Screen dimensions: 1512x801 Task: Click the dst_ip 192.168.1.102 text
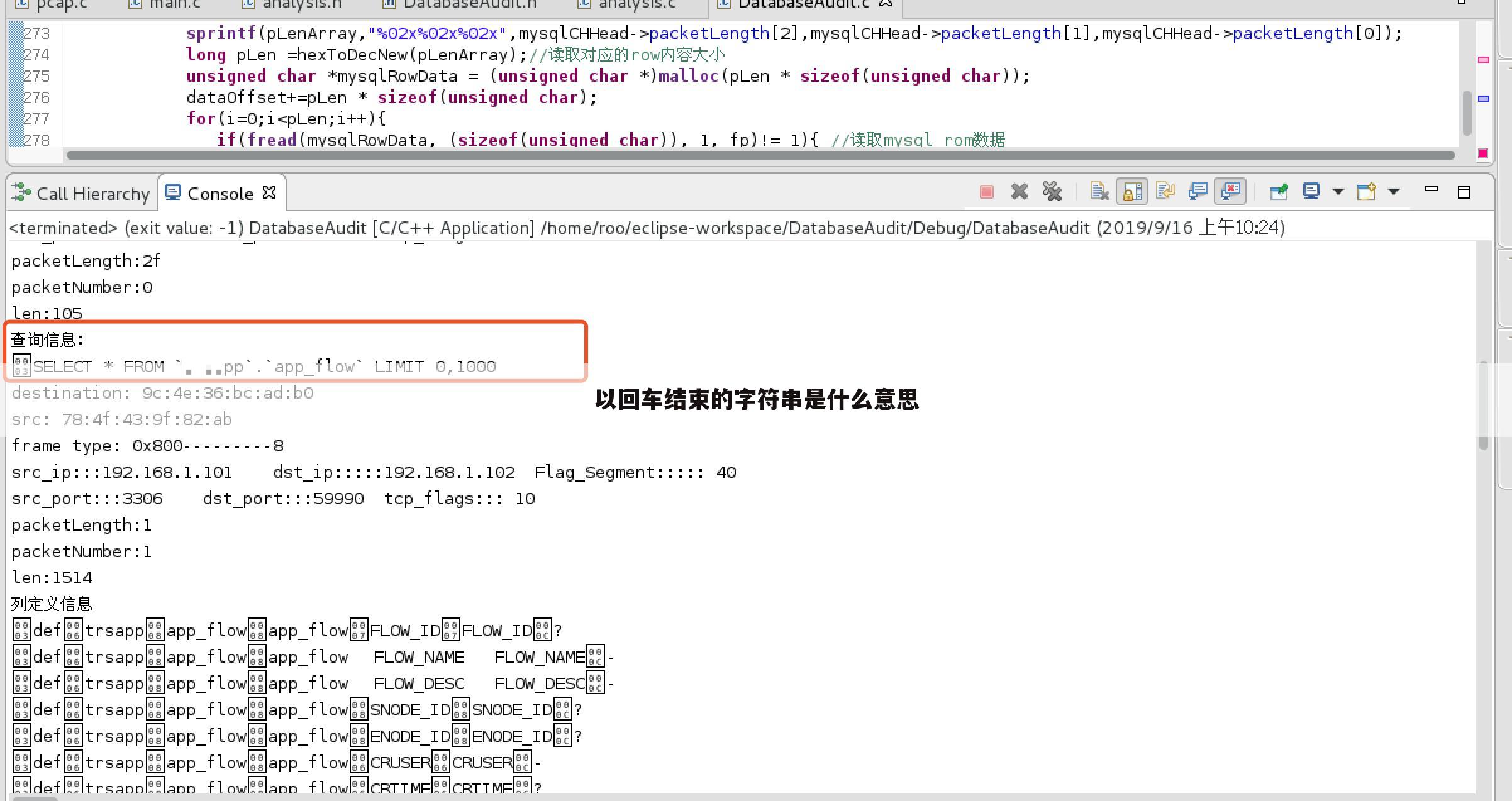(394, 472)
